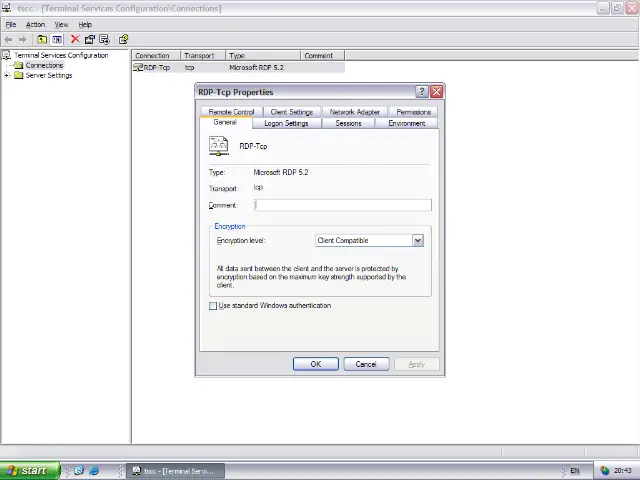640x480 pixels.
Task: Click the Up one level folder icon
Action: tap(42, 40)
